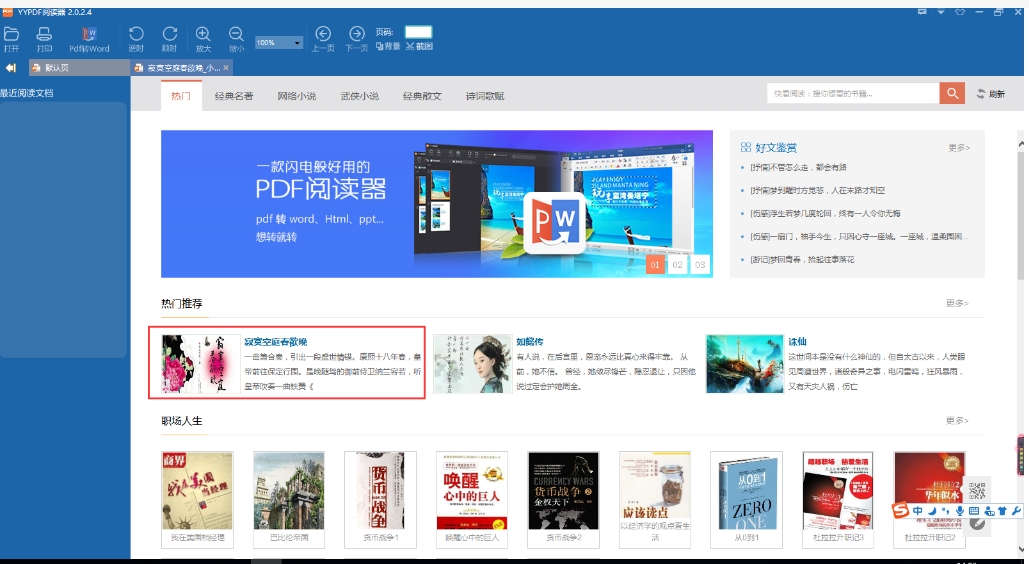Open book cover 货币战争1
This screenshot has width=1029, height=564.
pyautogui.click(x=381, y=490)
